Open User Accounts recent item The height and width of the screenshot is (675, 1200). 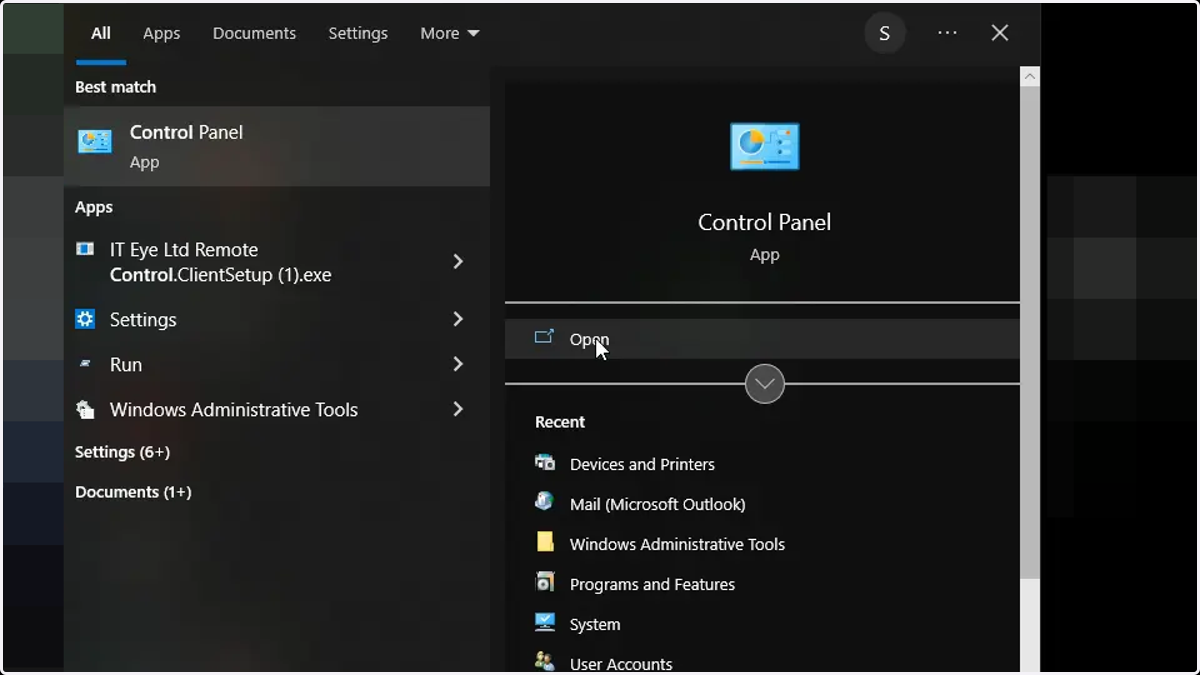(621, 664)
